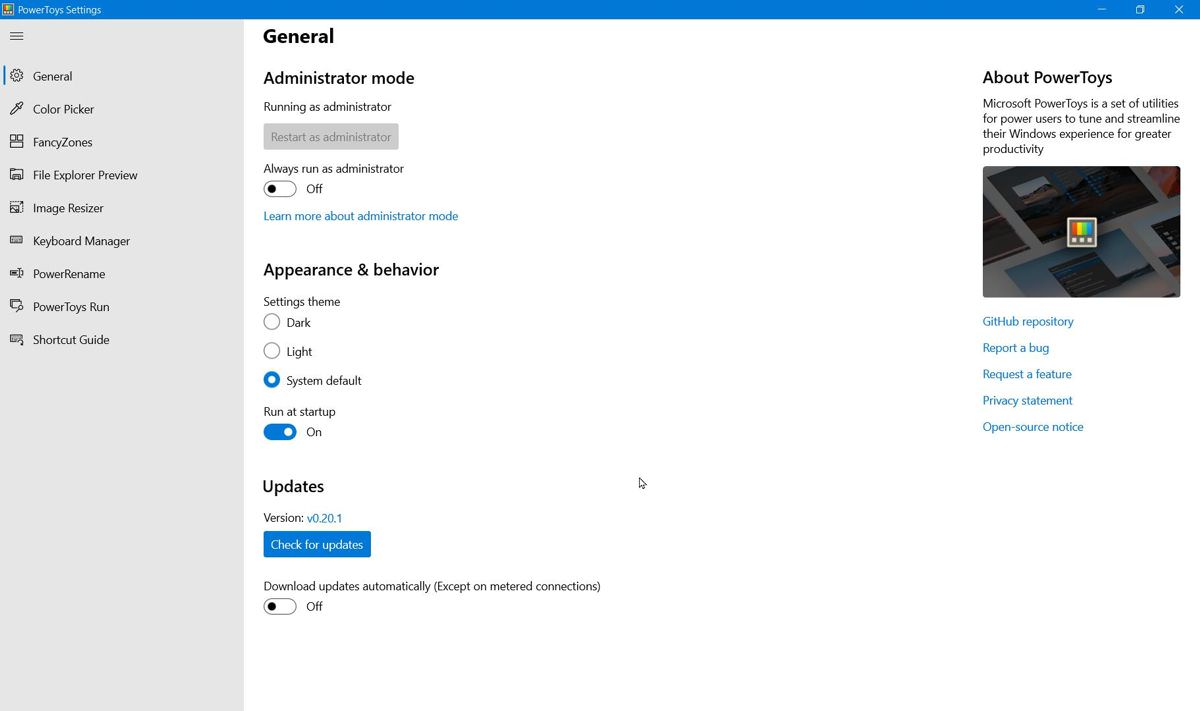This screenshot has height=711, width=1200.
Task: Open File Explorer Preview settings label
Action: point(85,175)
